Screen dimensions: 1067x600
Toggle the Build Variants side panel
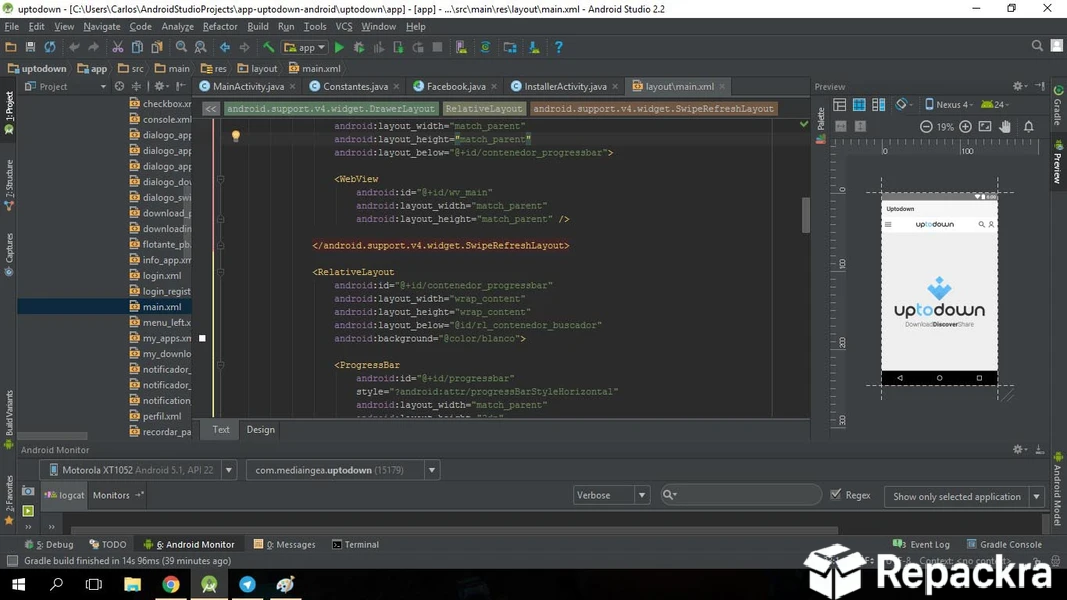point(9,418)
